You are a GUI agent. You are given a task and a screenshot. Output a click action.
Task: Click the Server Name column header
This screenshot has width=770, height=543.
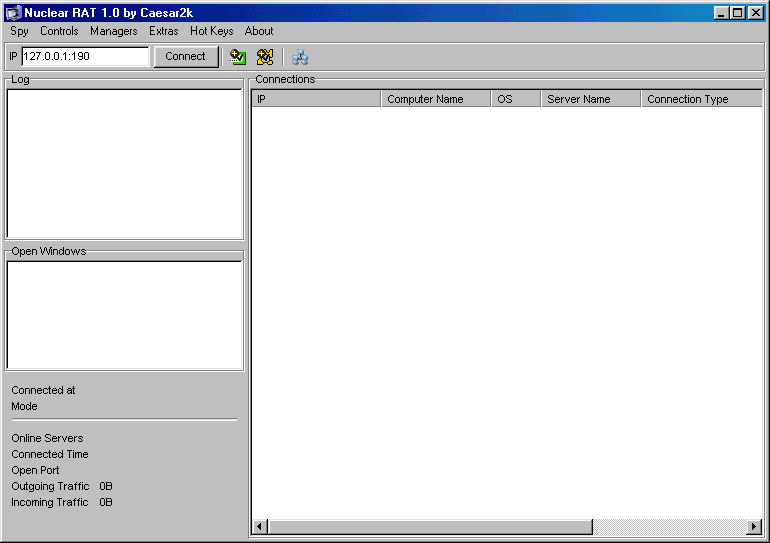click(590, 99)
